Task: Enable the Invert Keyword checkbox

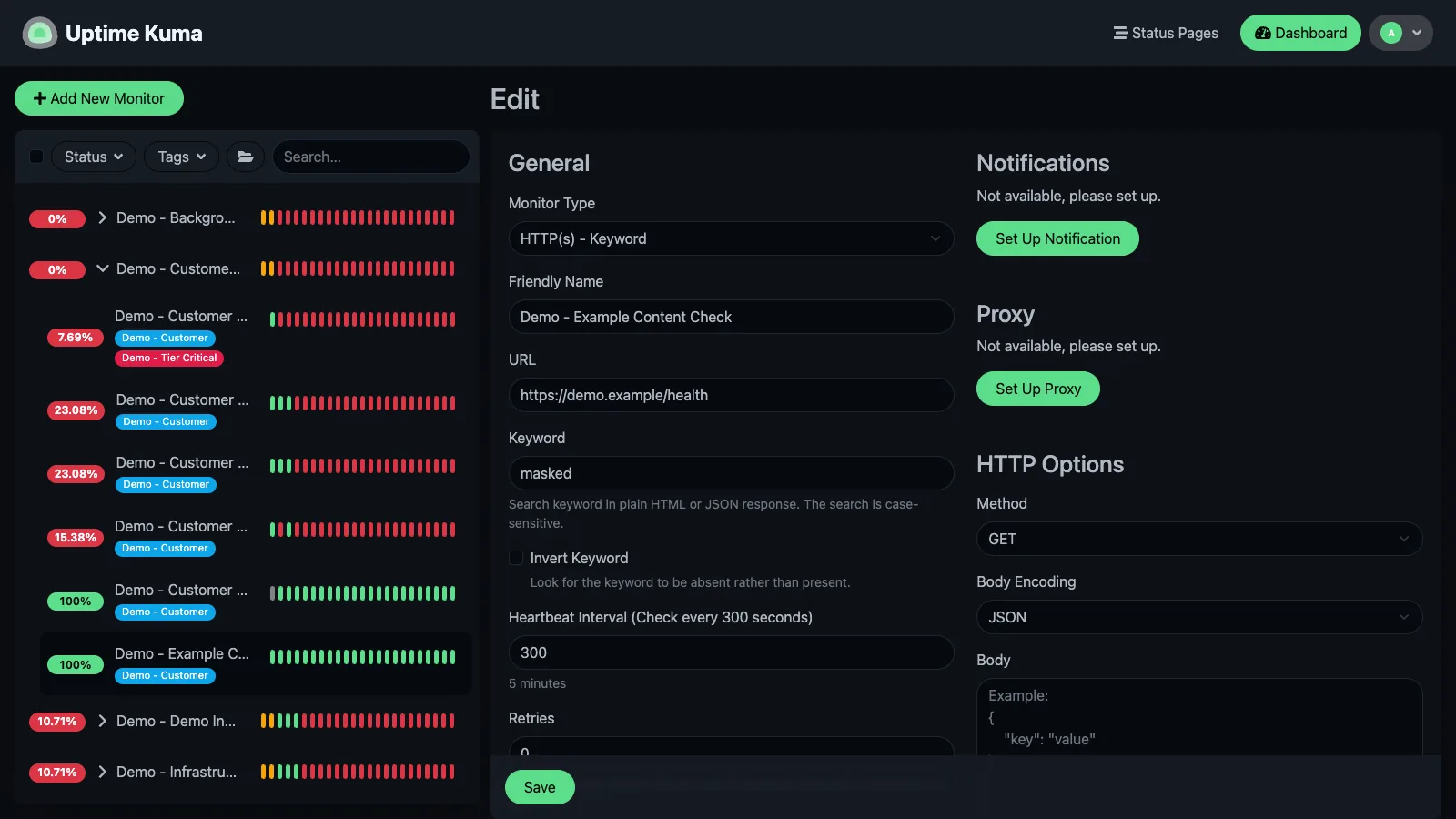Action: [516, 558]
